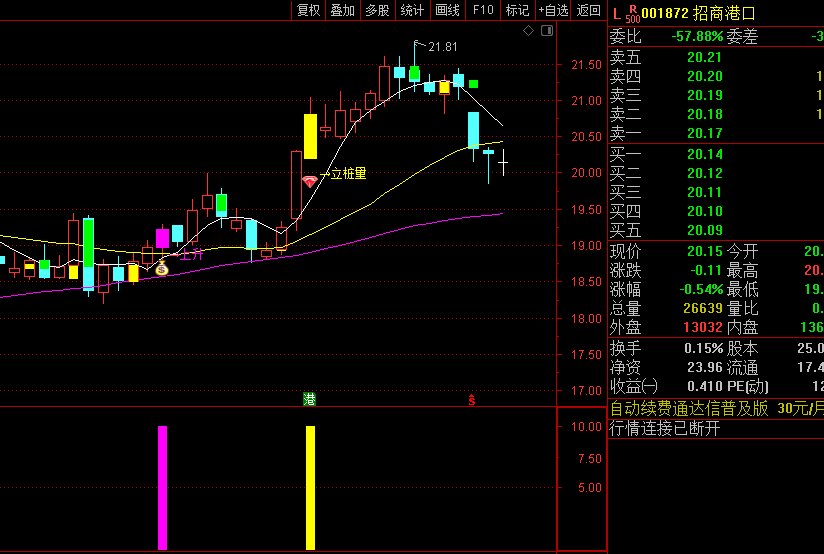This screenshot has height=554, width=824.
Task: Click the 卖二 price 20.18
Action: (x=705, y=114)
